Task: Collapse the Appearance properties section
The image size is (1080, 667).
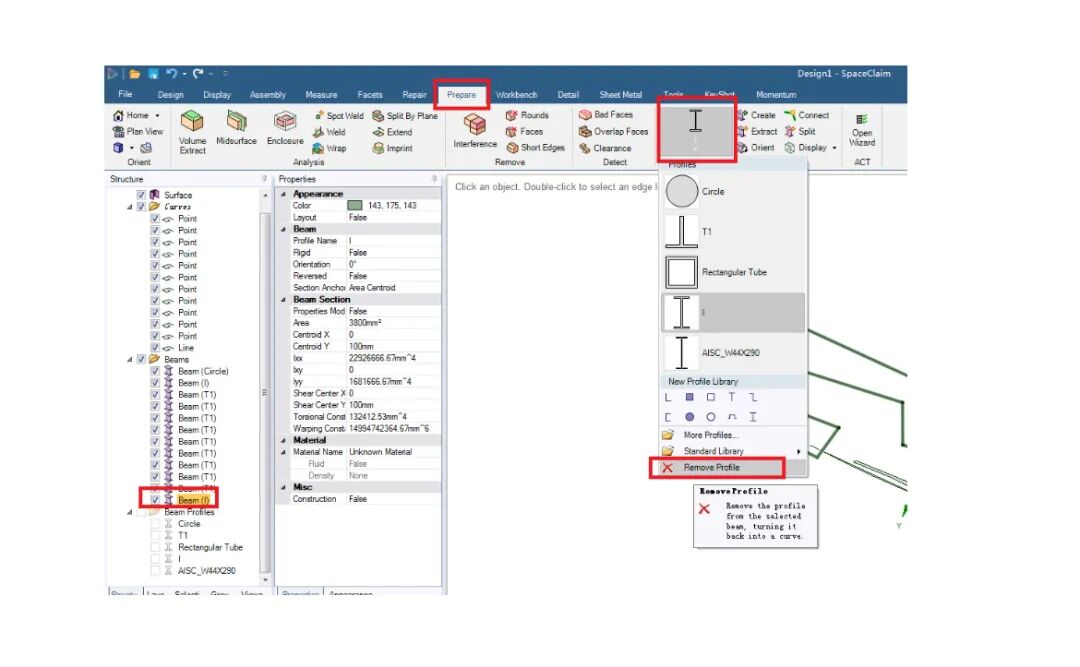Action: (283, 194)
